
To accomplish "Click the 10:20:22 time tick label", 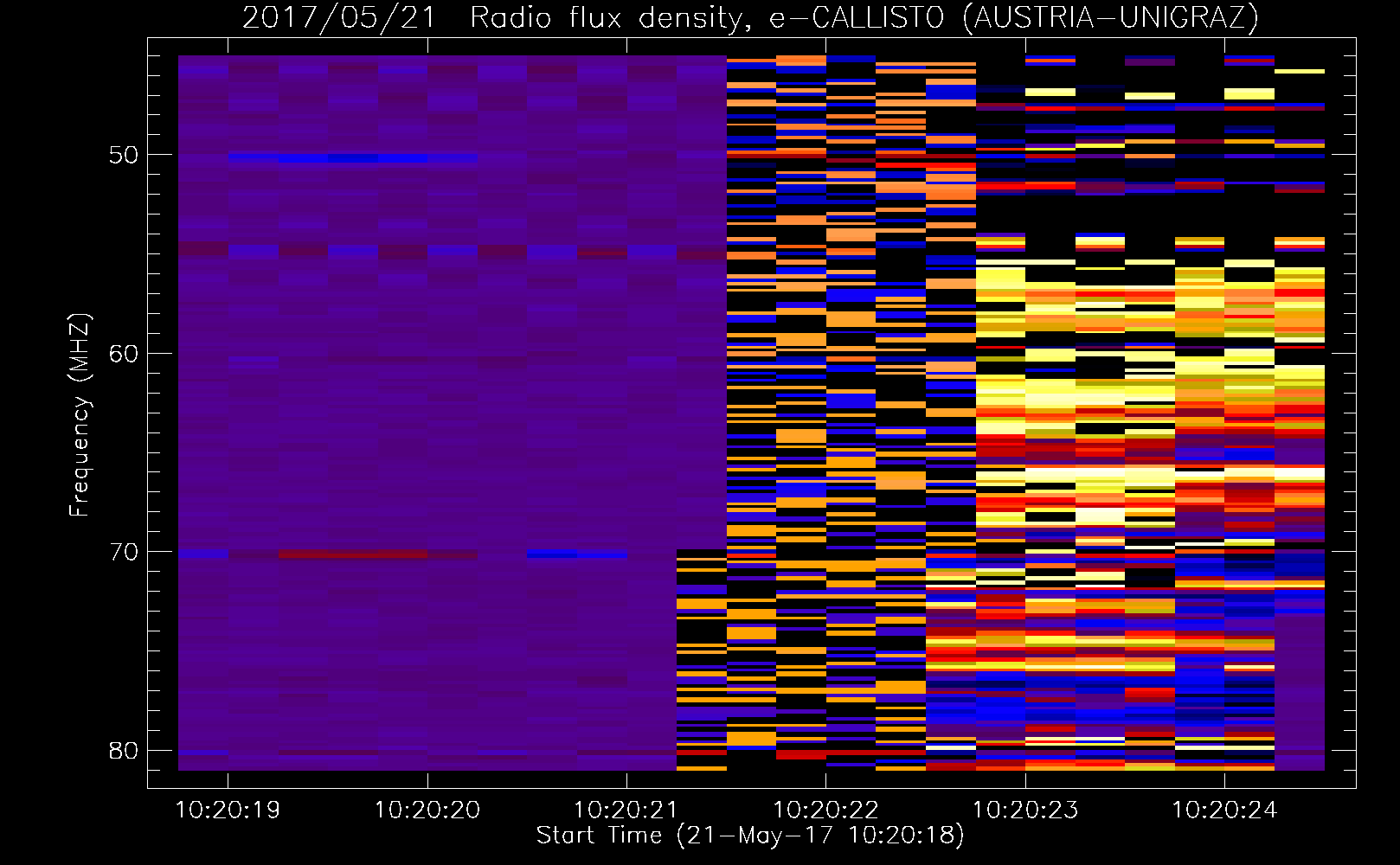I will pos(825,811).
